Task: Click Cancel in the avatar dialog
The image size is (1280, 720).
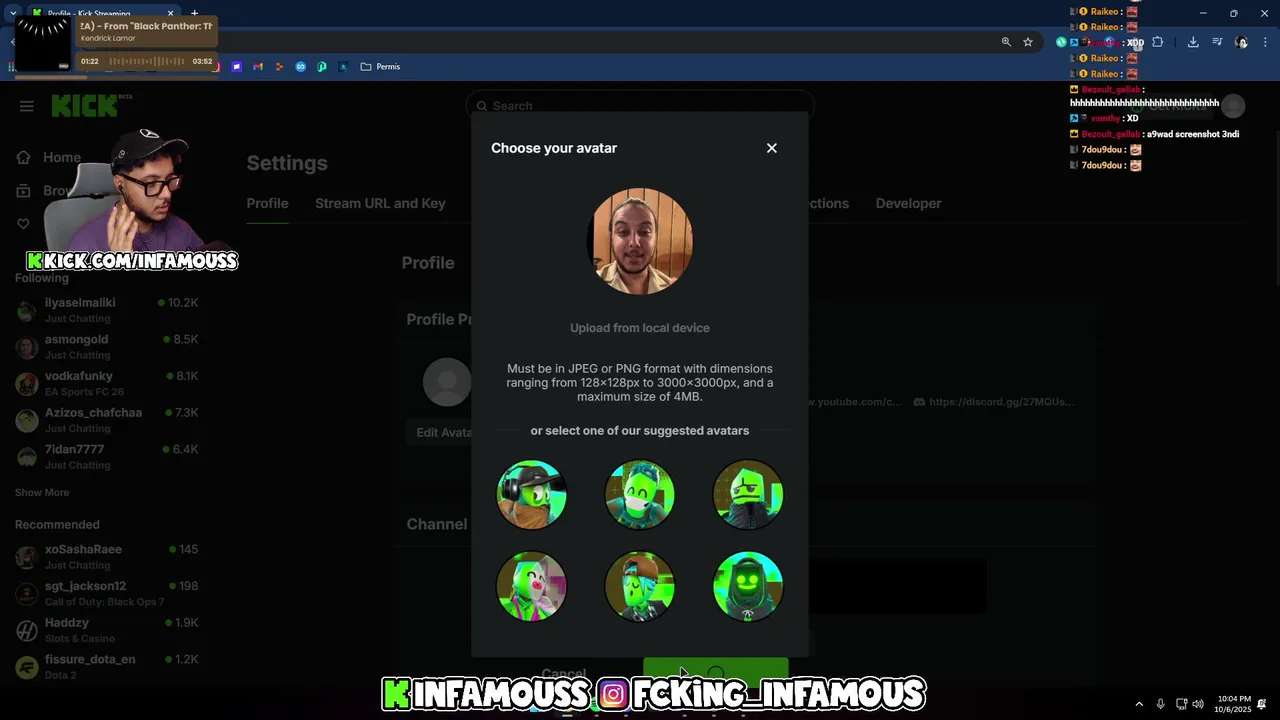Action: pos(564,673)
